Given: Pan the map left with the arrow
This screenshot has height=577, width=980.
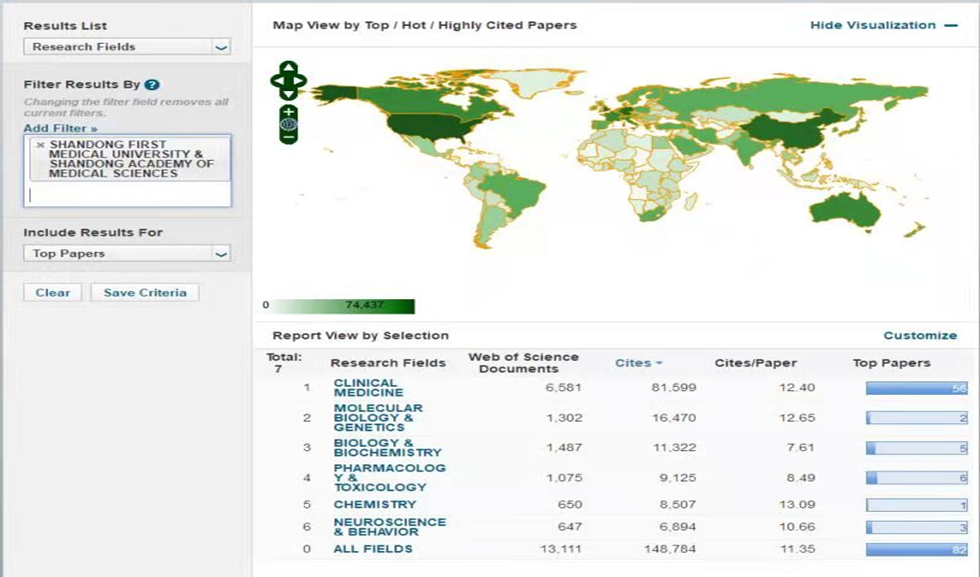Looking at the screenshot, I should click(x=275, y=80).
